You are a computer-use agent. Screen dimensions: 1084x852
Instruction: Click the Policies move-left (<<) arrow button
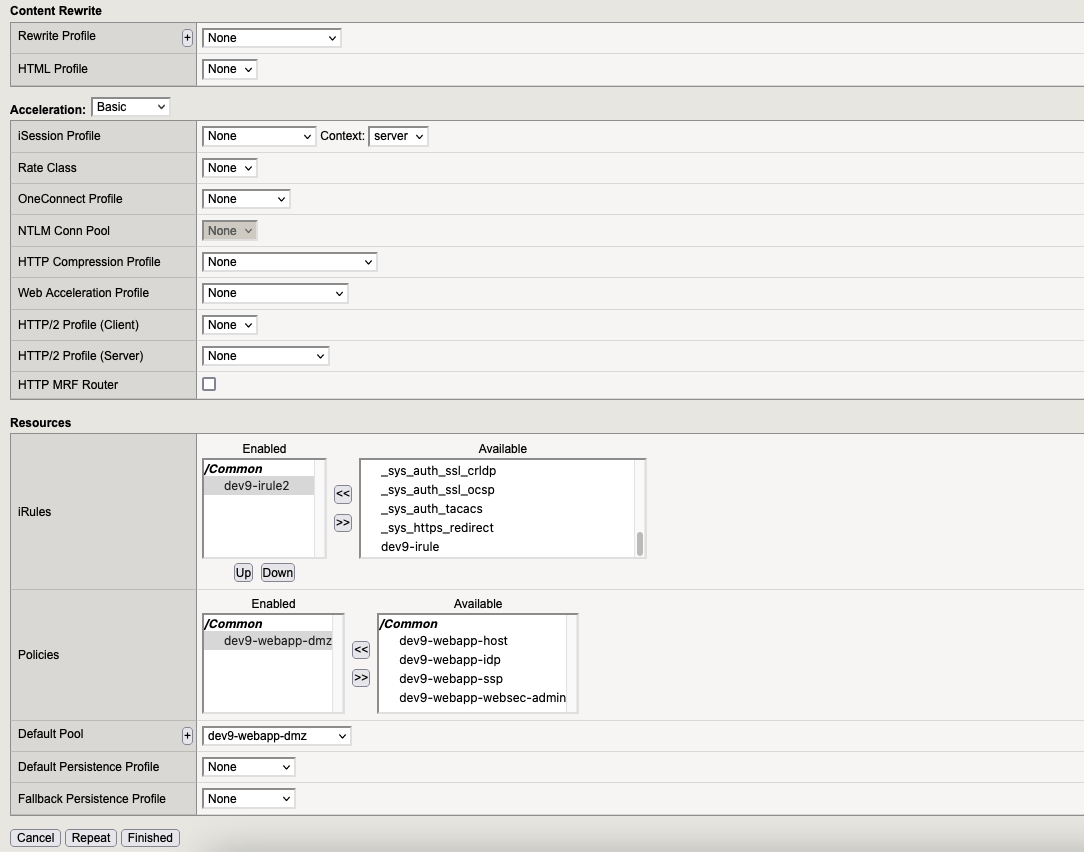361,650
